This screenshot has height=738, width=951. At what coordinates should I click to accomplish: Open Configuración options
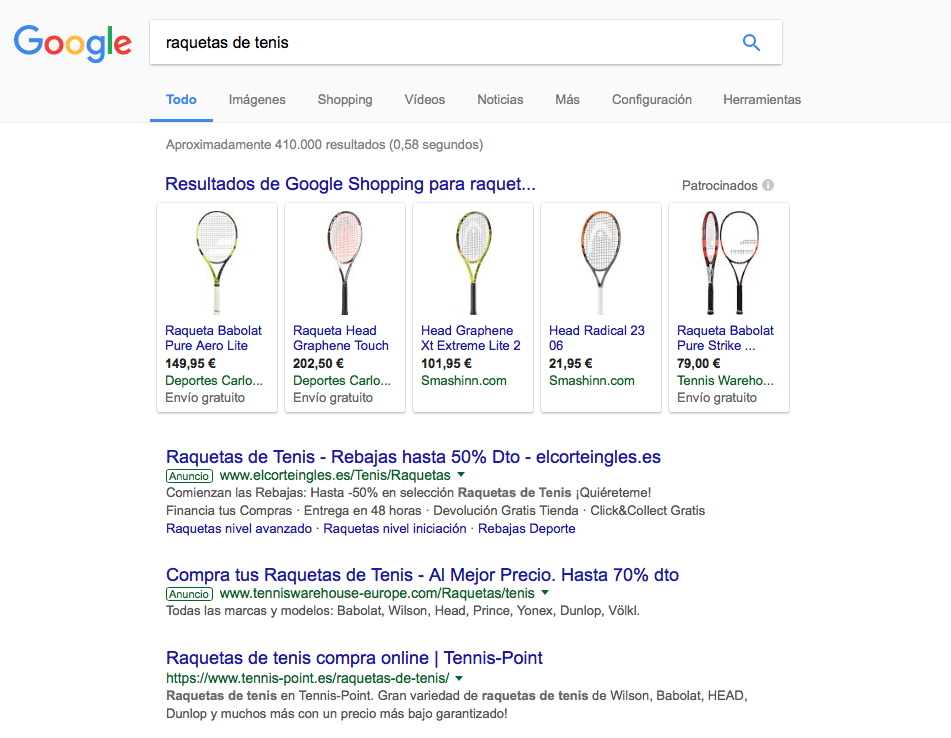coord(652,100)
